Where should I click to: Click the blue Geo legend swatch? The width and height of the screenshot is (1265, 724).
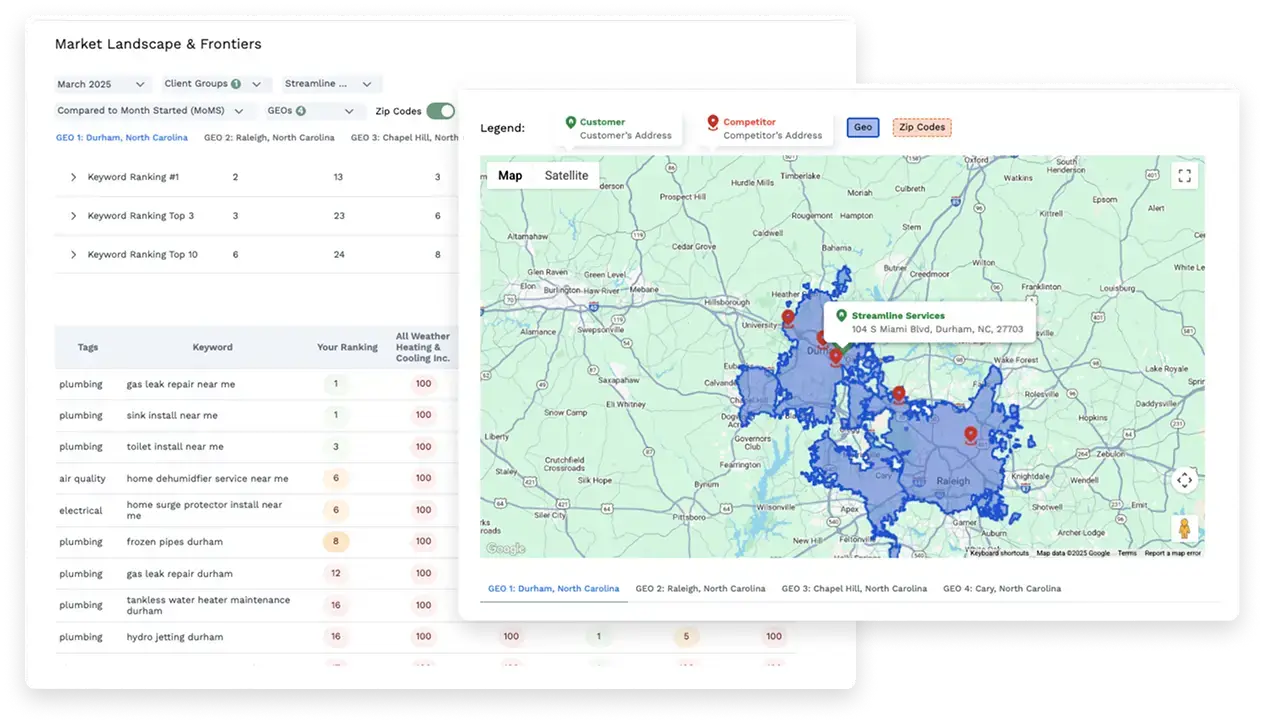(863, 128)
